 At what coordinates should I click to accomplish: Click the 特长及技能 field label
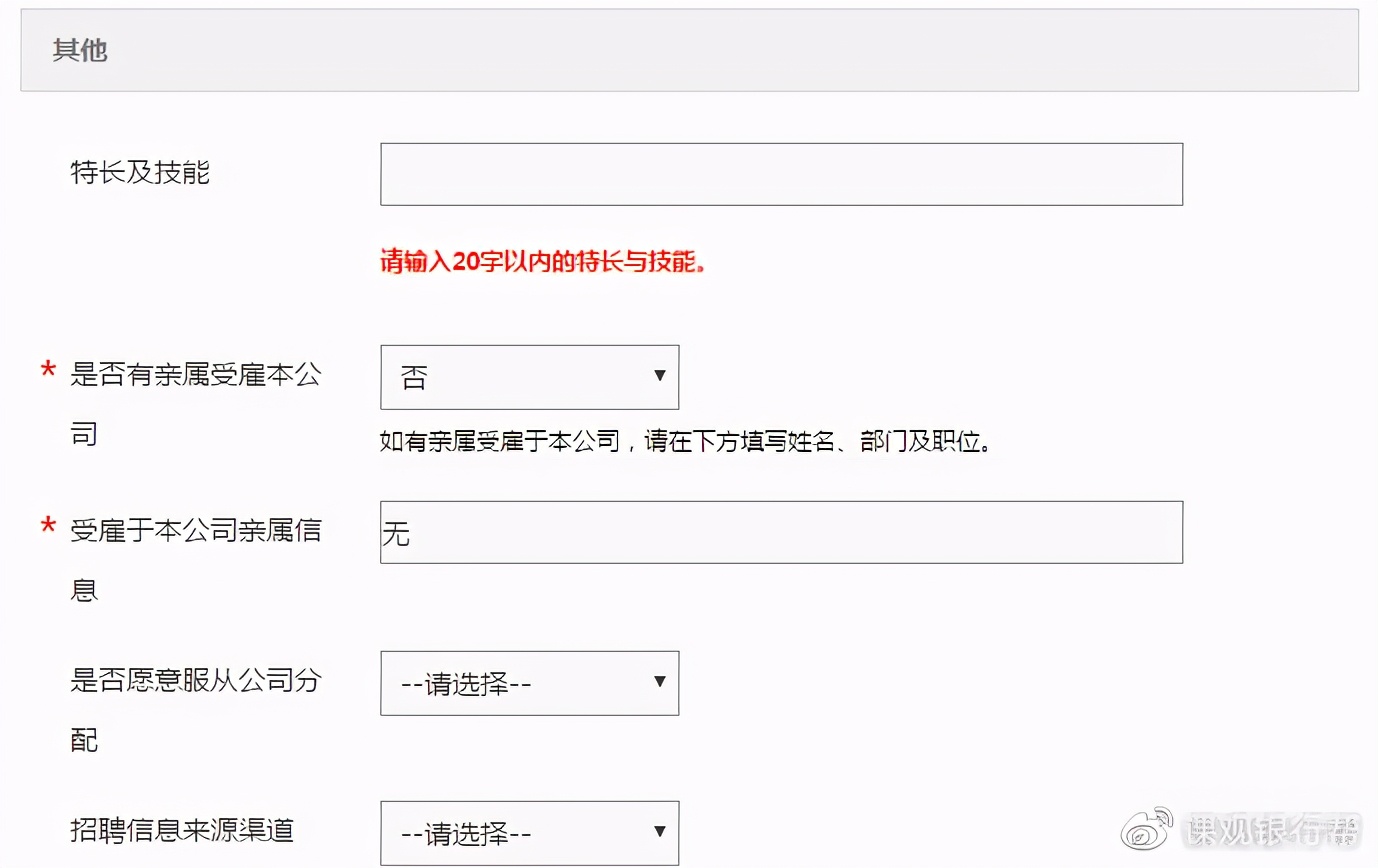pyautogui.click(x=140, y=173)
